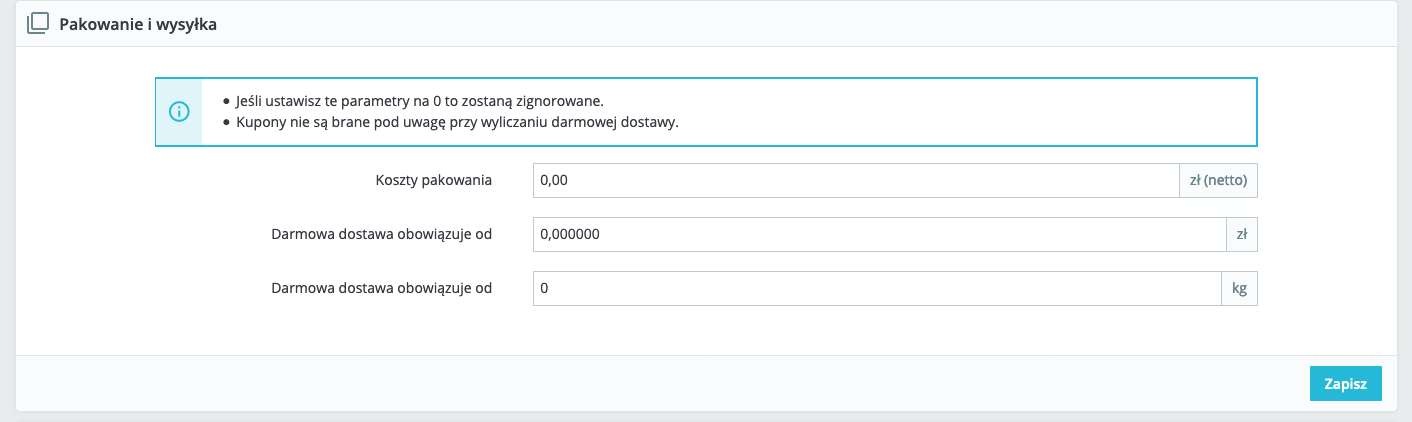This screenshot has height=422, width=1412.
Task: Click the "Darmowa dostawa obowiązuje od" label for kg field
Action: coord(382,288)
